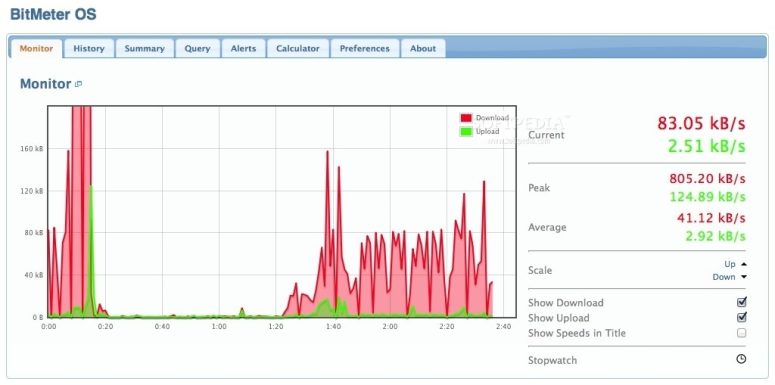Image resolution: width=775 pixels, height=385 pixels.
Task: Switch to the History tab
Action: 89,48
